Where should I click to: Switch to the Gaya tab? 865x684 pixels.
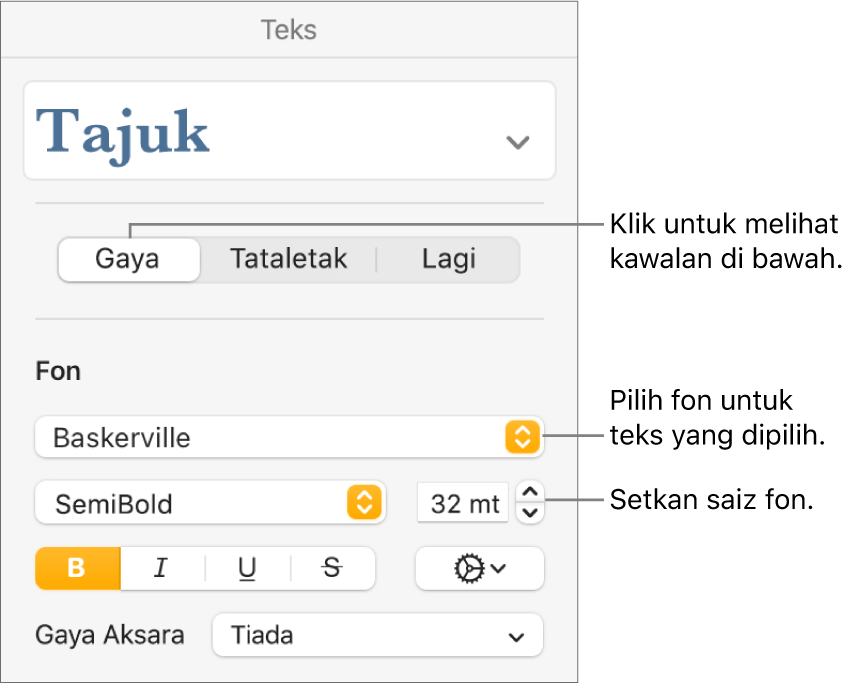point(129,259)
